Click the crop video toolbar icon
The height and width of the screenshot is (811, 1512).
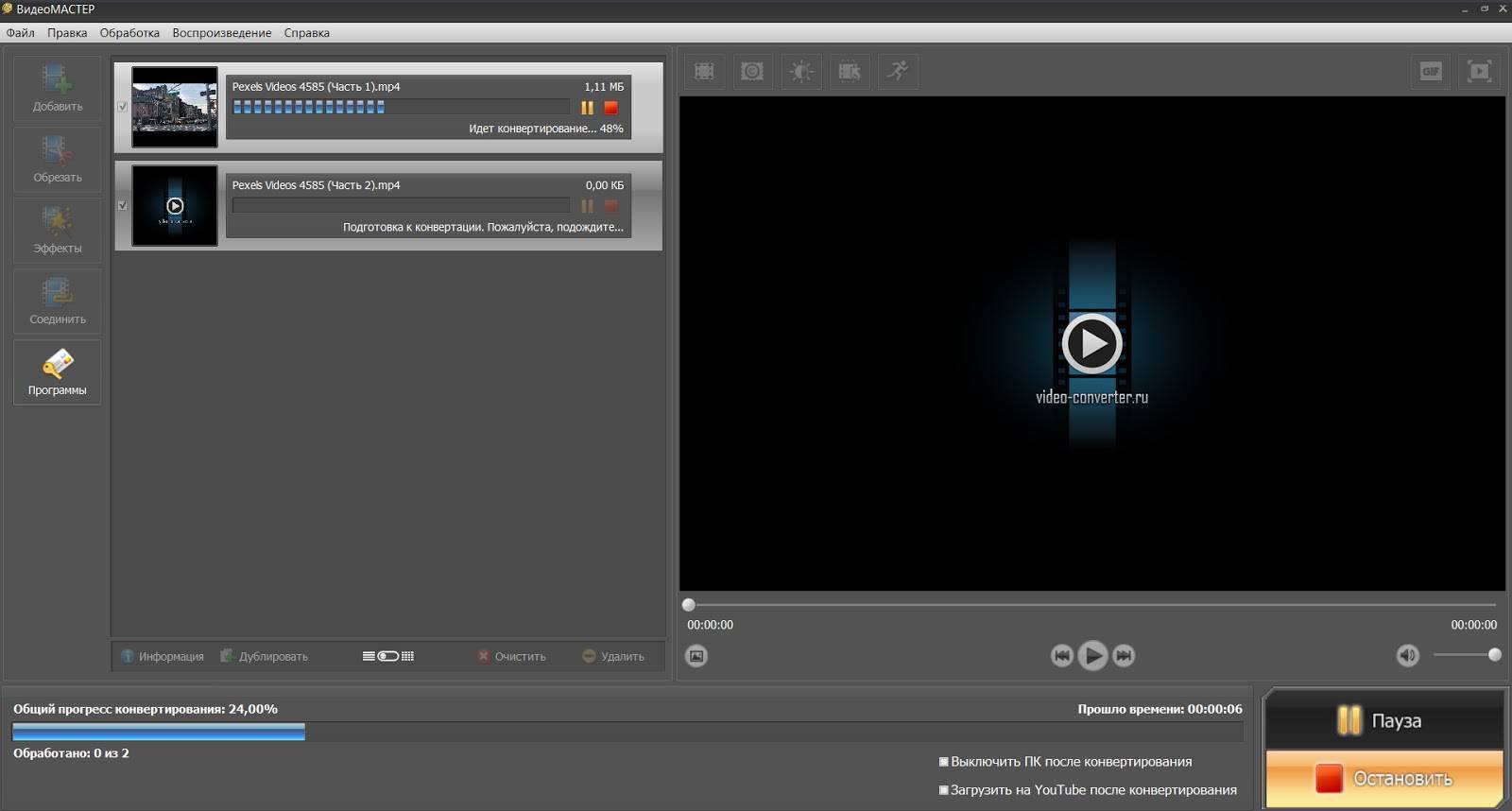point(704,71)
